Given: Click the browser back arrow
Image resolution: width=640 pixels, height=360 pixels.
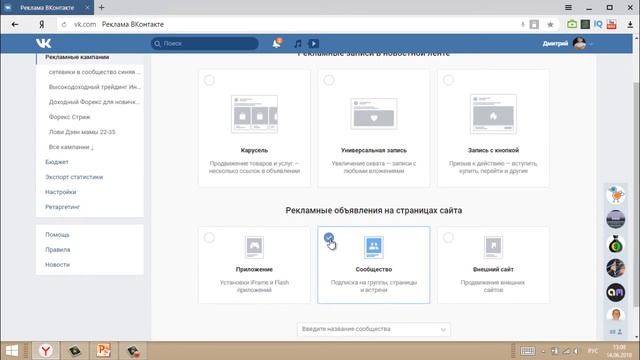Looking at the screenshot, I should click(15, 24).
